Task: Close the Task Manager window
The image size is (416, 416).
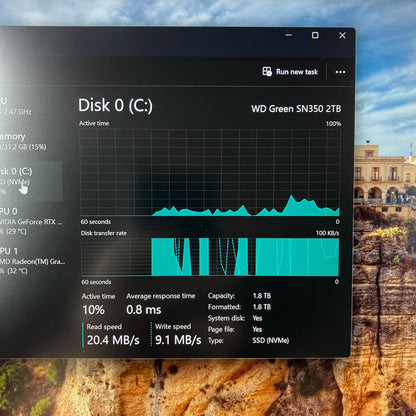Action: point(342,35)
